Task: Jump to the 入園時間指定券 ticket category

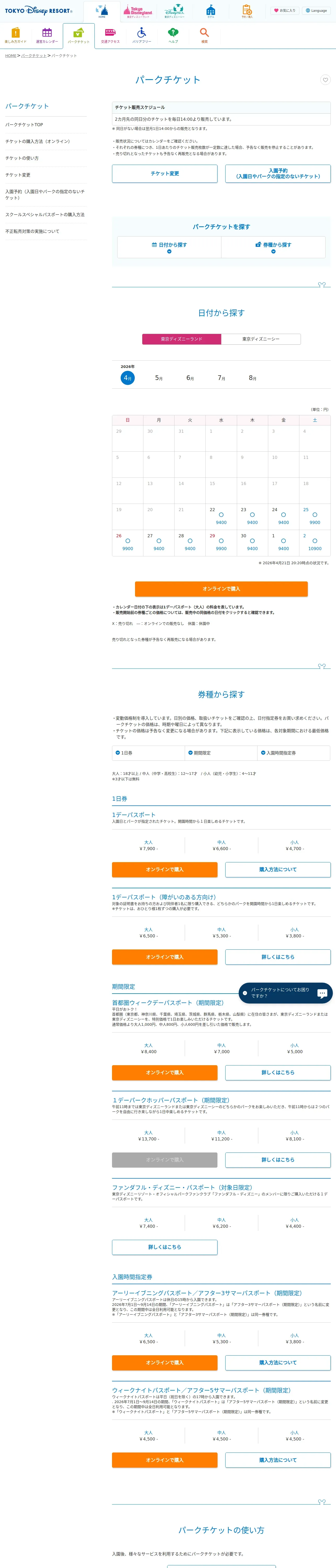Action: tap(294, 753)
